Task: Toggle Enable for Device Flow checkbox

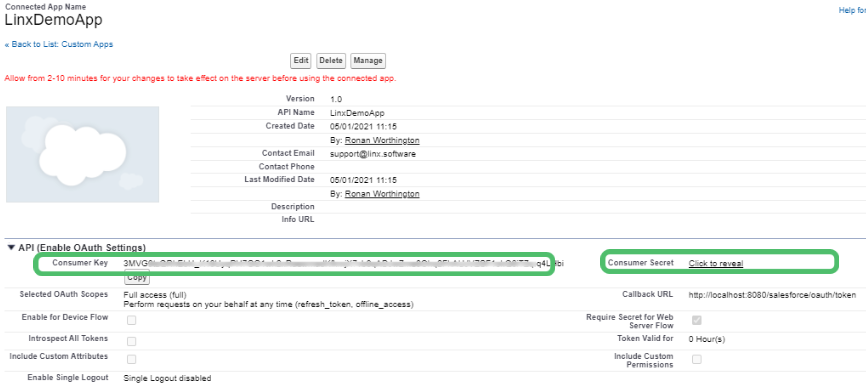Action: [131, 320]
